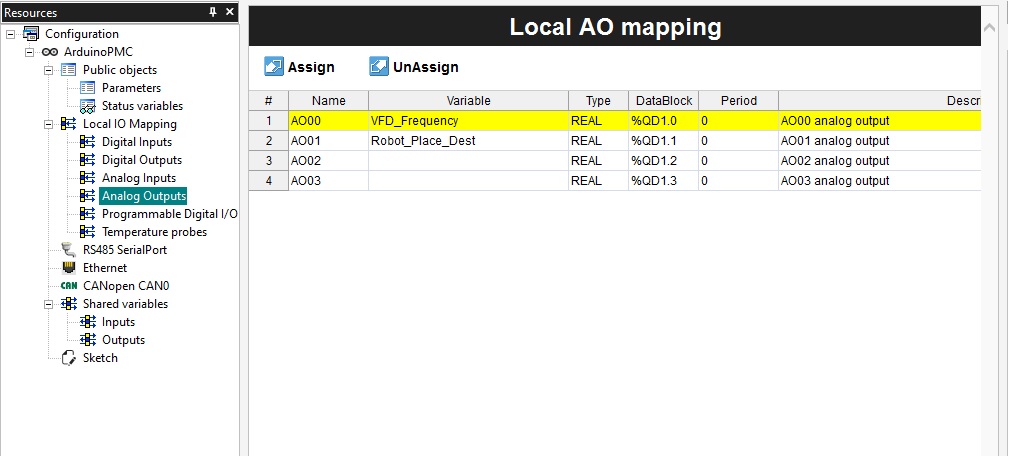Click the AO02 name cell

[328, 161]
